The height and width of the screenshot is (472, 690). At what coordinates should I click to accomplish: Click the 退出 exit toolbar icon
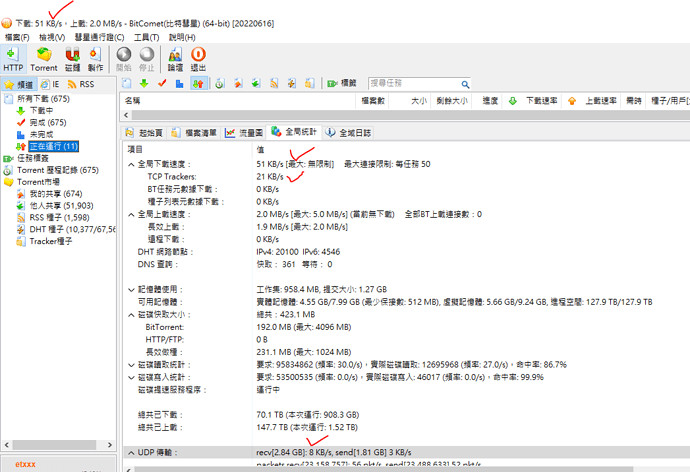pos(198,57)
